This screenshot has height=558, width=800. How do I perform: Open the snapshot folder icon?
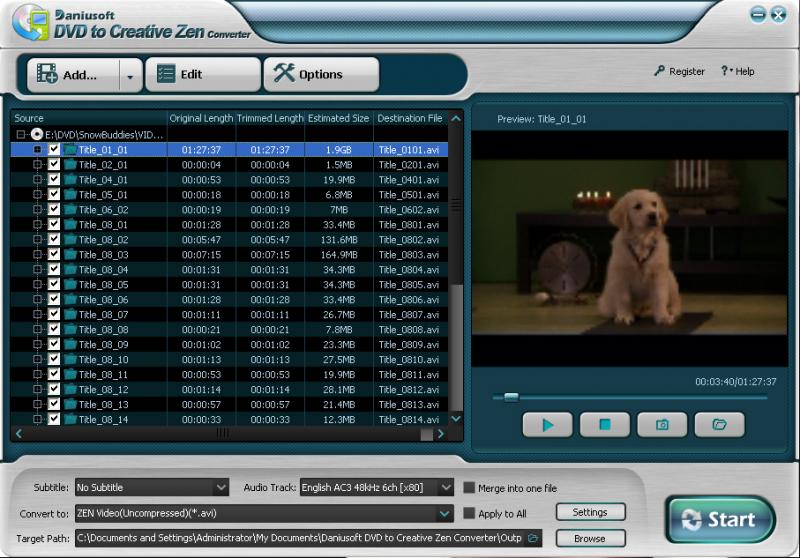[x=719, y=424]
